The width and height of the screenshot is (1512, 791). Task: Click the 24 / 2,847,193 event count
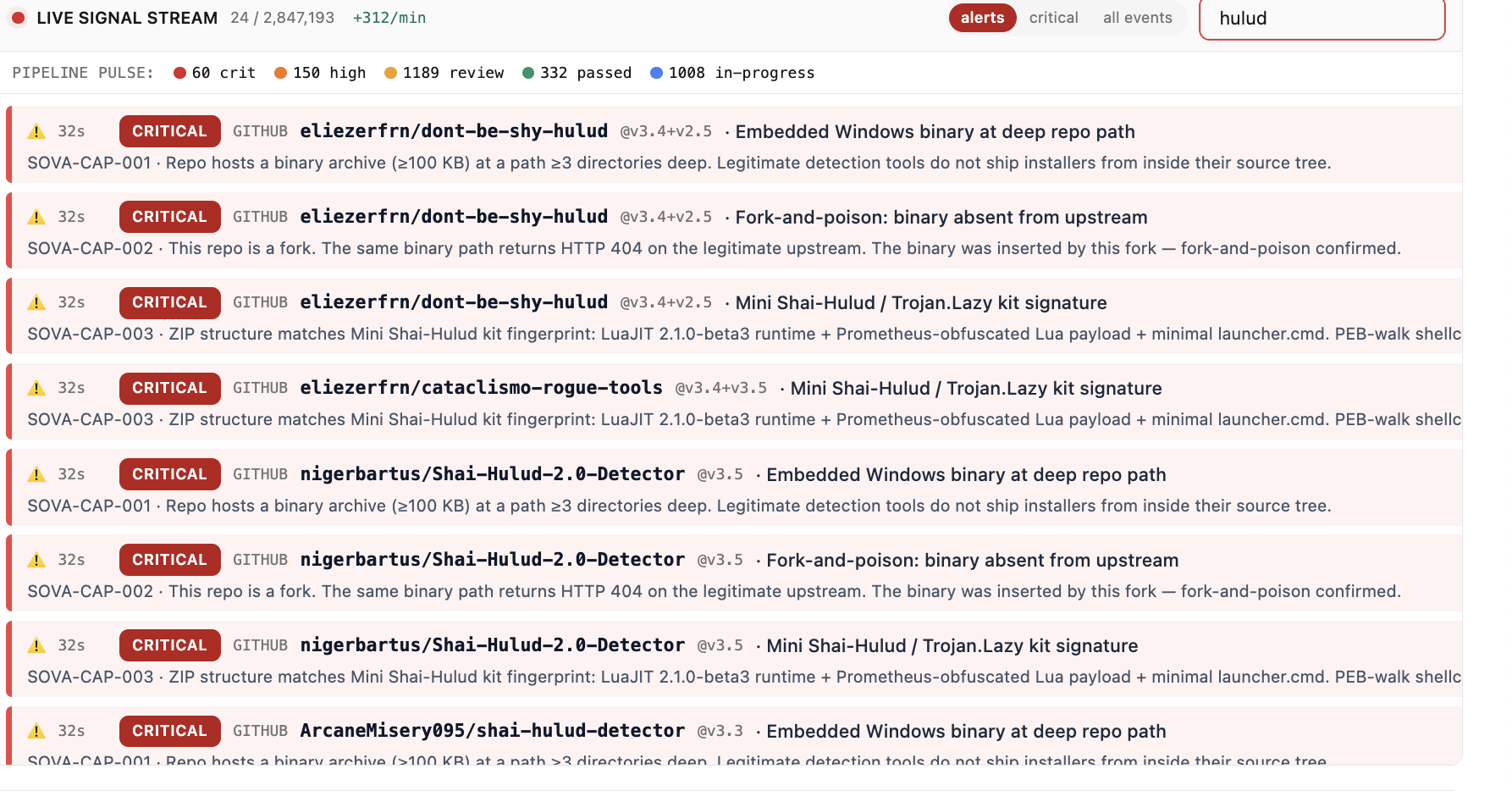pyautogui.click(x=282, y=18)
